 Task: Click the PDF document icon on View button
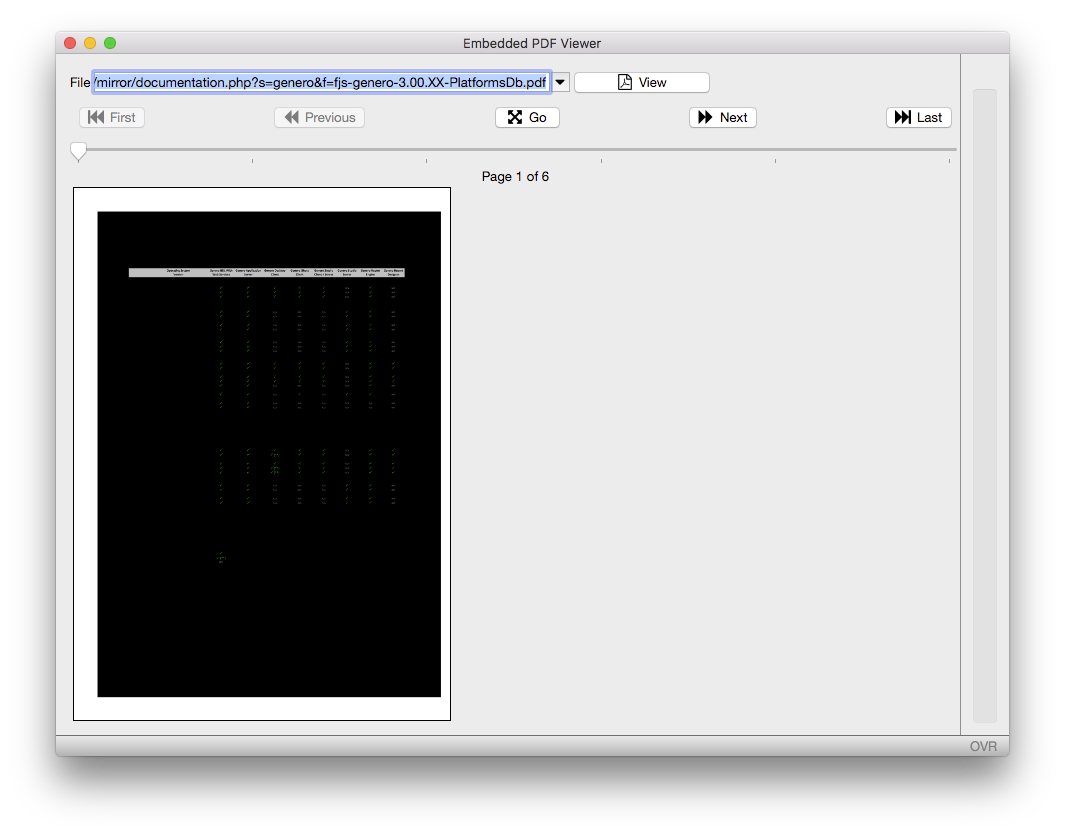coord(624,81)
